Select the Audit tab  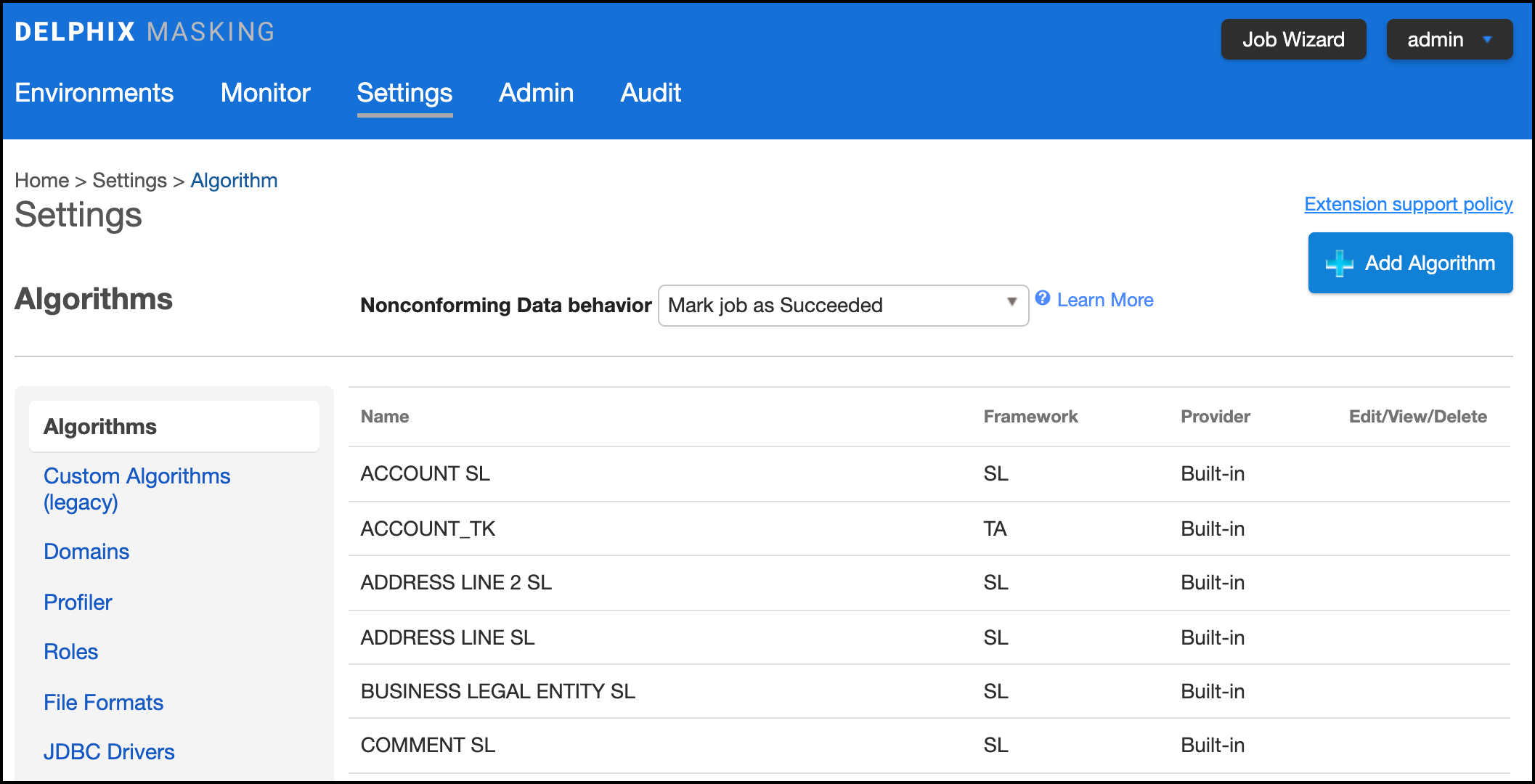[651, 93]
